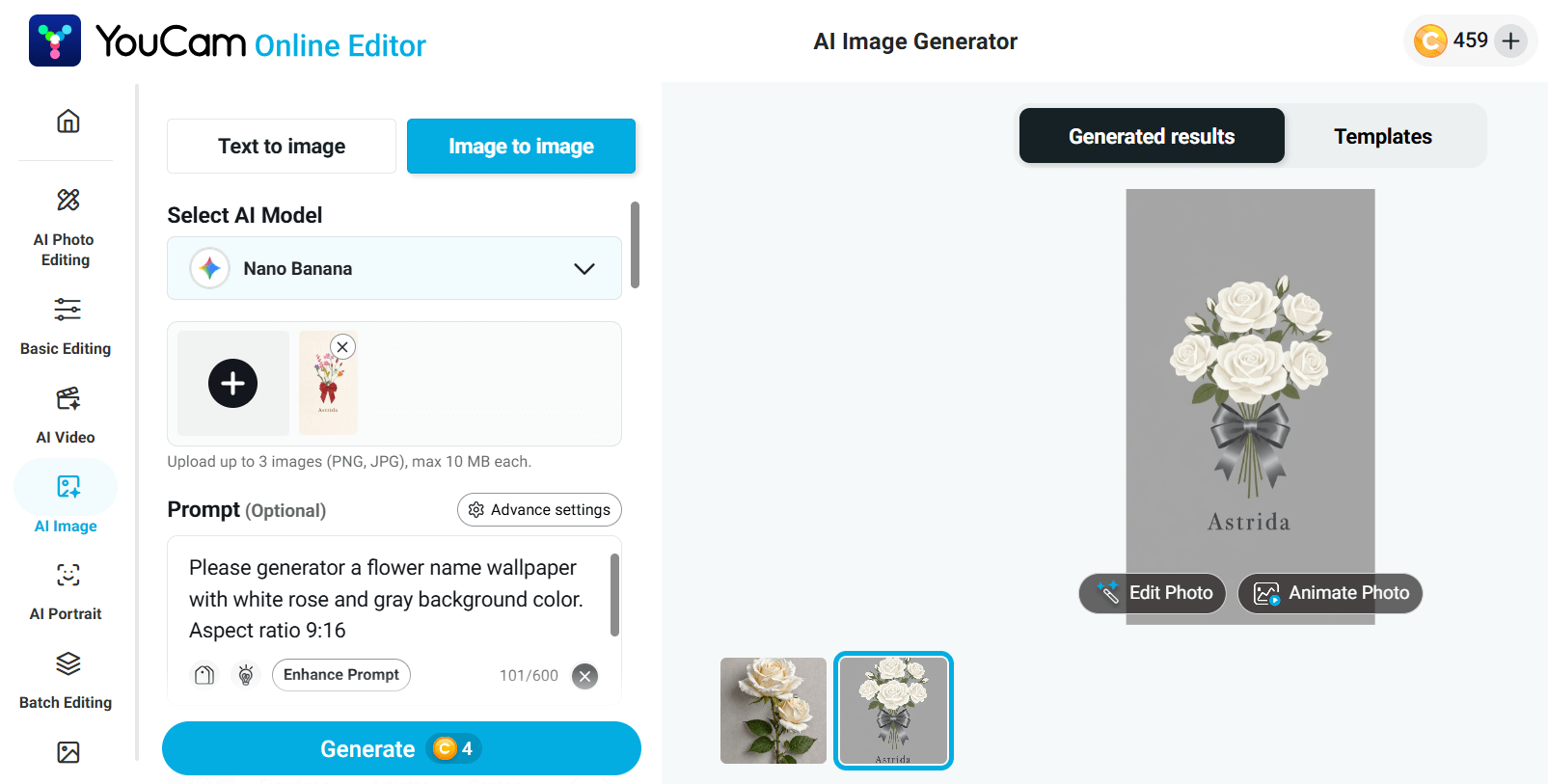Open the AI Portrait section
The image size is (1548, 784).
[x=67, y=591]
